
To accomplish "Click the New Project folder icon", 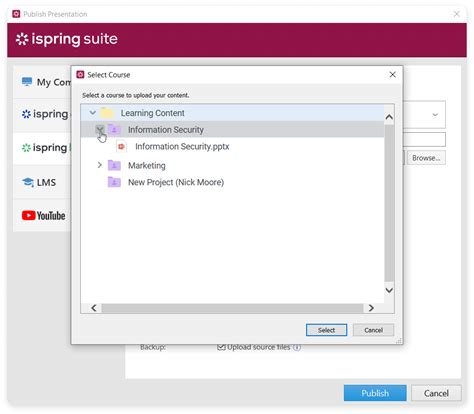I will [114, 182].
